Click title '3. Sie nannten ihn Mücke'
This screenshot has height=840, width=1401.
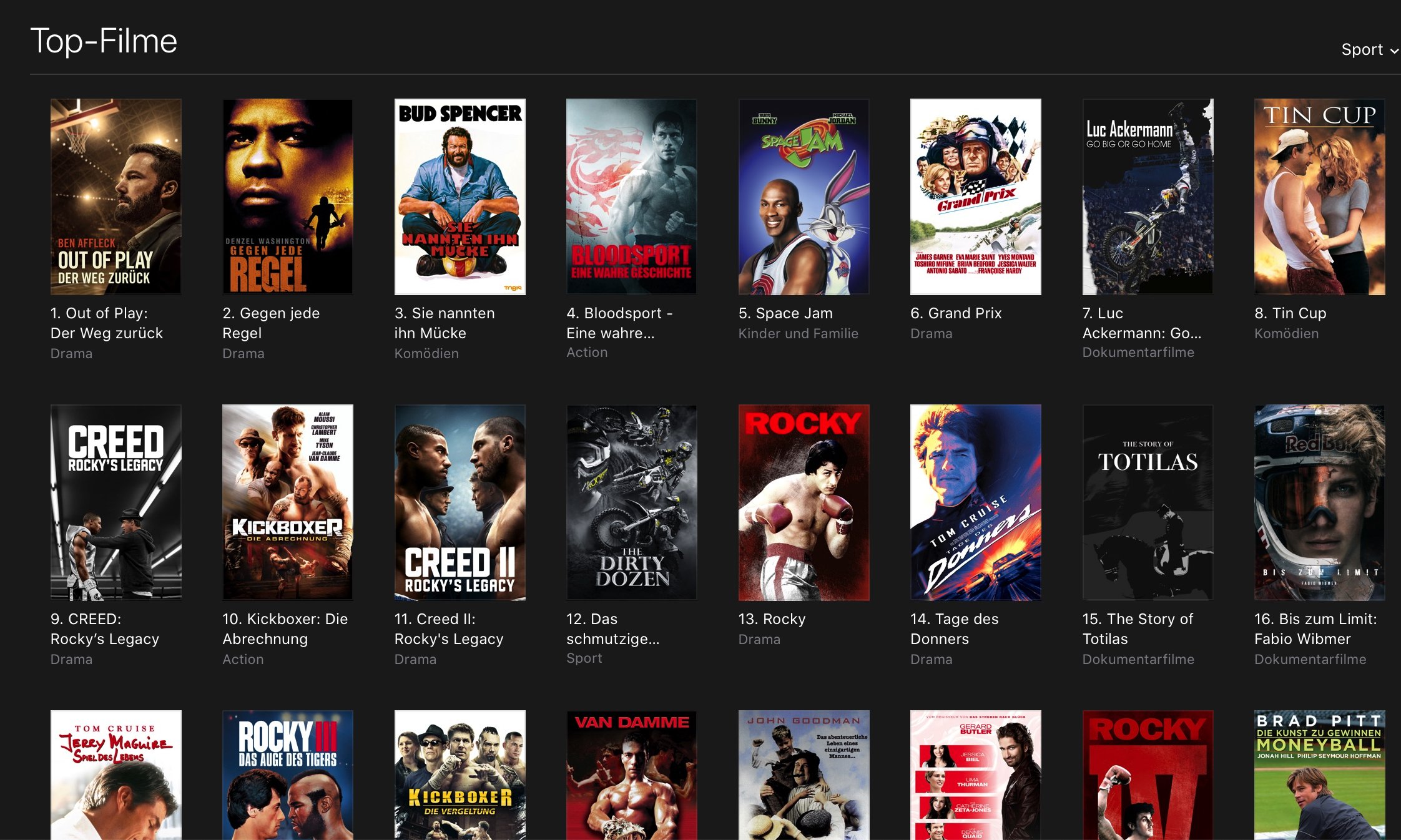(x=445, y=323)
